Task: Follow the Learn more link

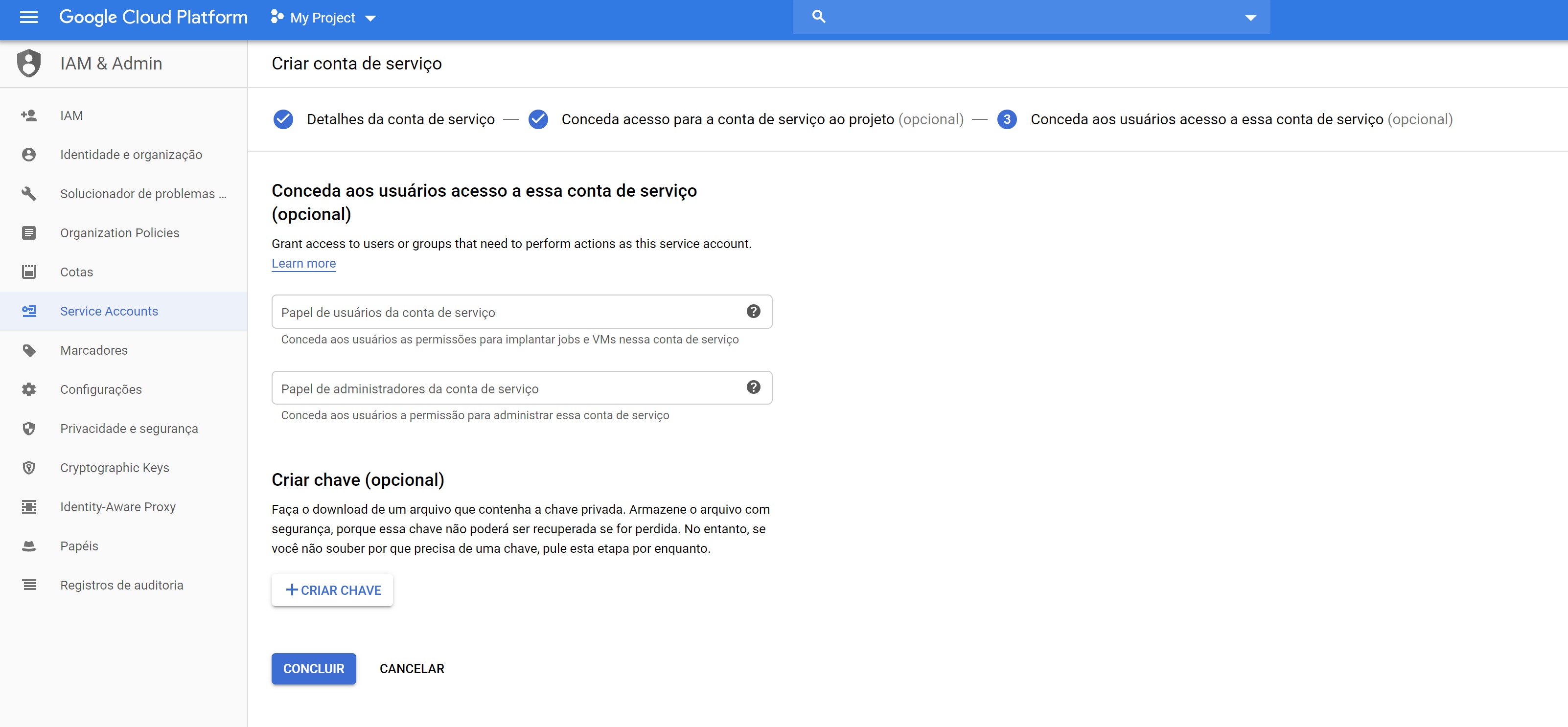Action: 303,263
